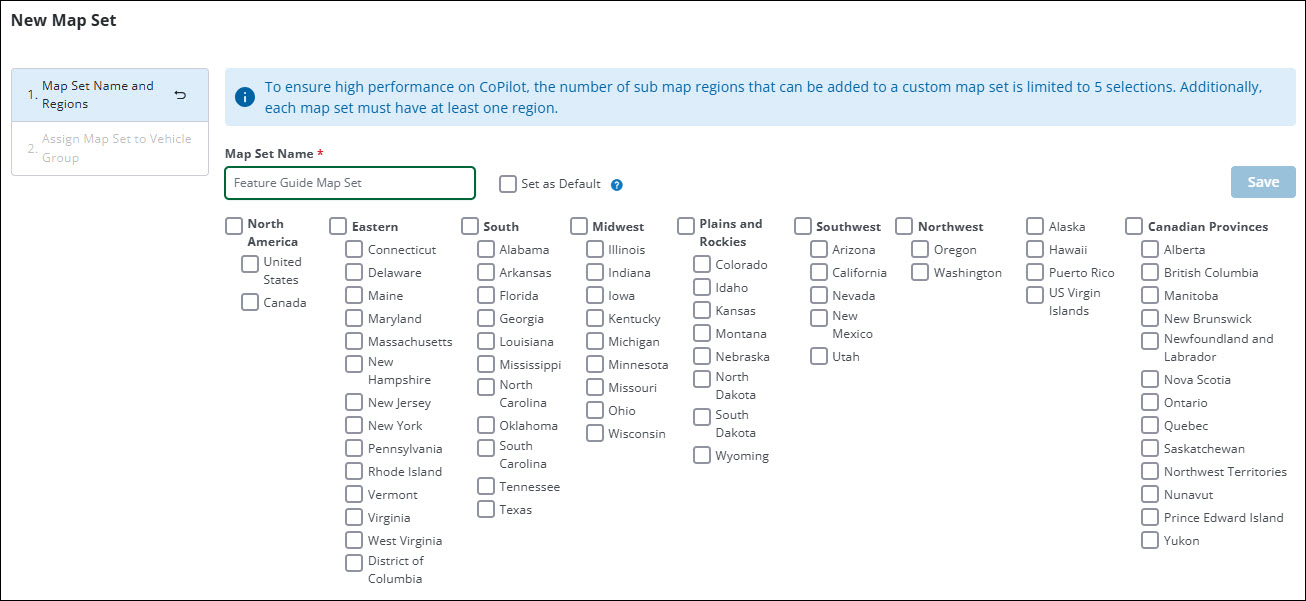Select the North America region checkbox
Viewport: 1306px width, 601px height.
tap(233, 226)
